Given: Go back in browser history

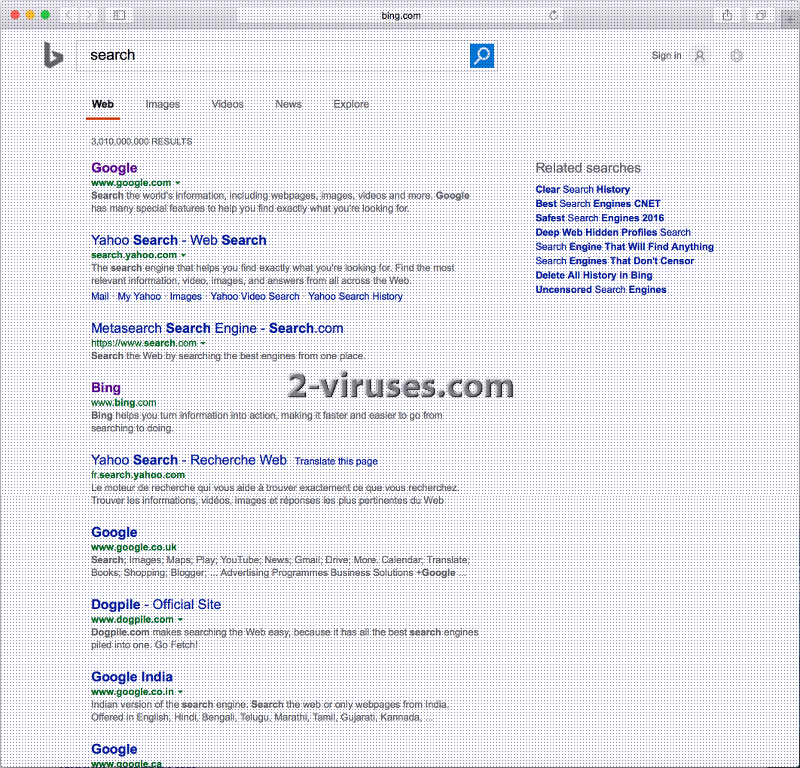Looking at the screenshot, I should tap(69, 15).
